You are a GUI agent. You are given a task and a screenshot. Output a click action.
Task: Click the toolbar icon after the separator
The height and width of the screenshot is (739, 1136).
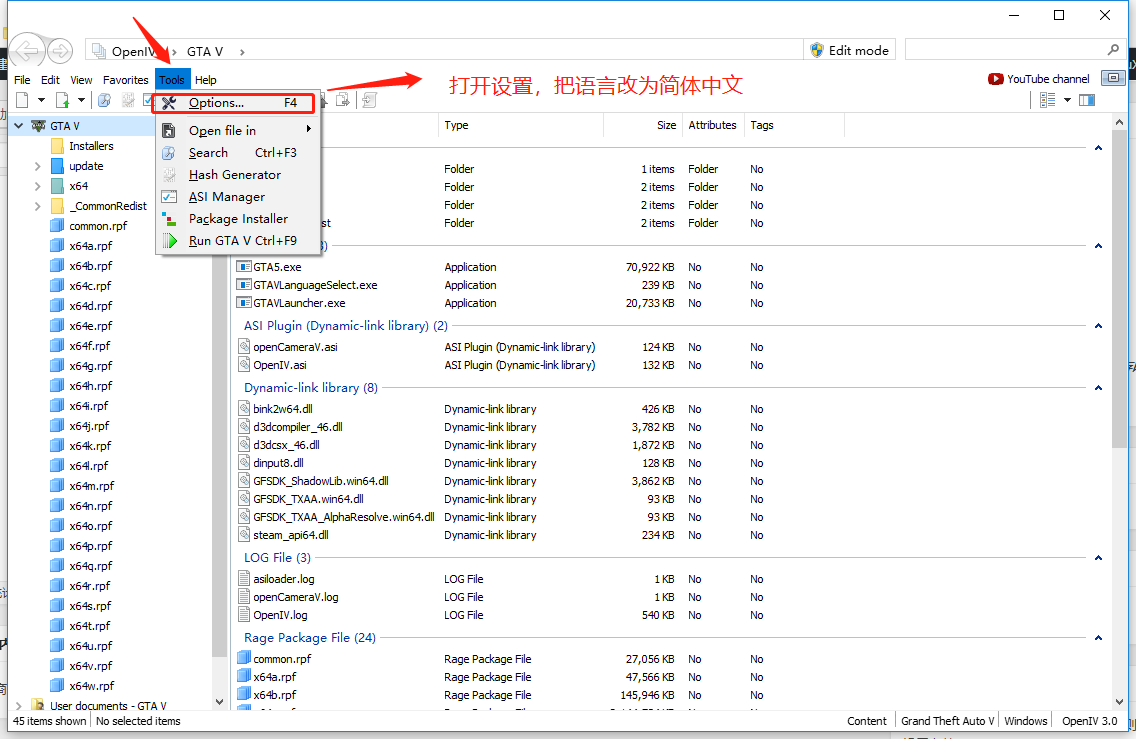[x=369, y=100]
